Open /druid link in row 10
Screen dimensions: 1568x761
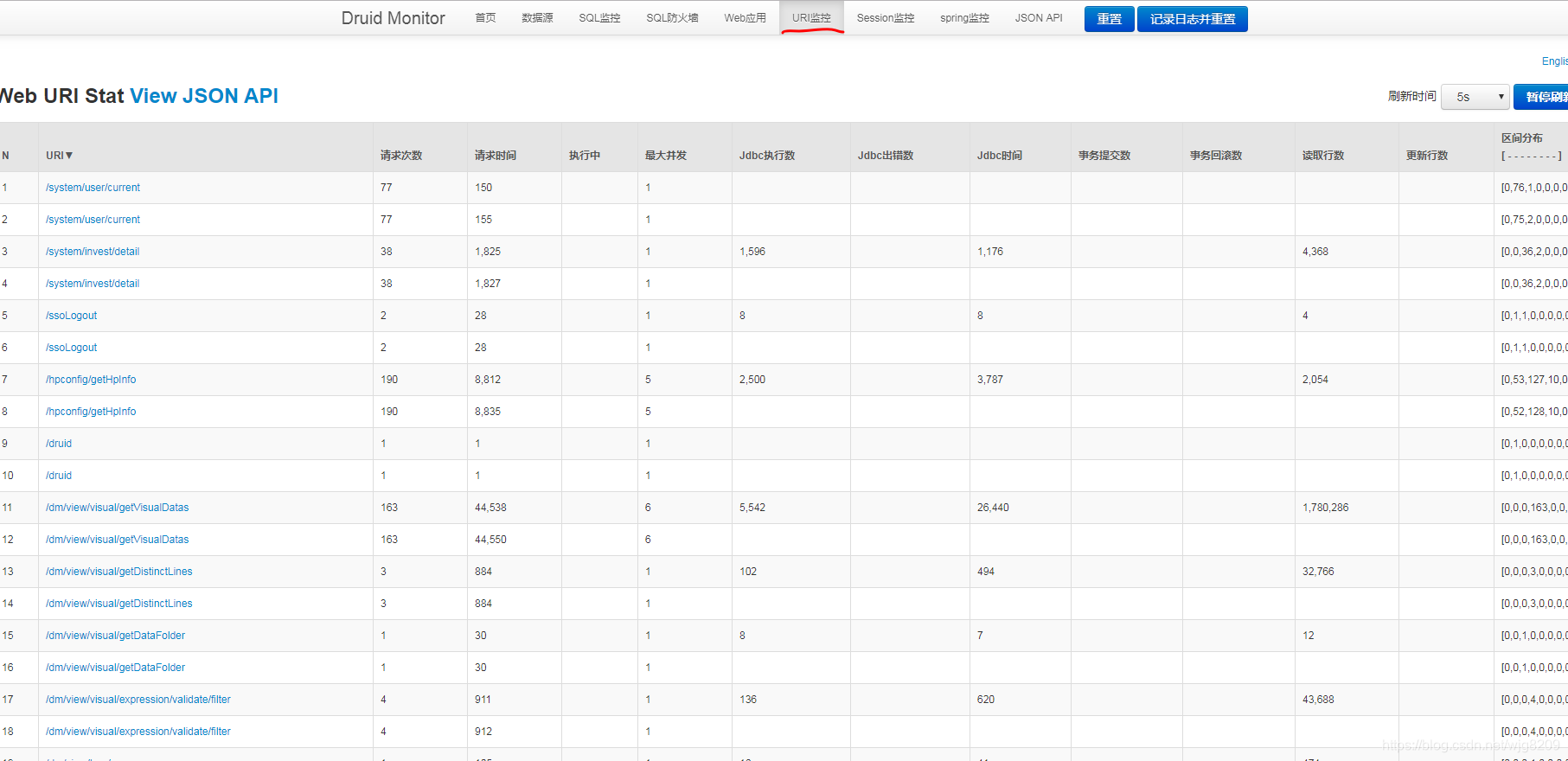(59, 476)
